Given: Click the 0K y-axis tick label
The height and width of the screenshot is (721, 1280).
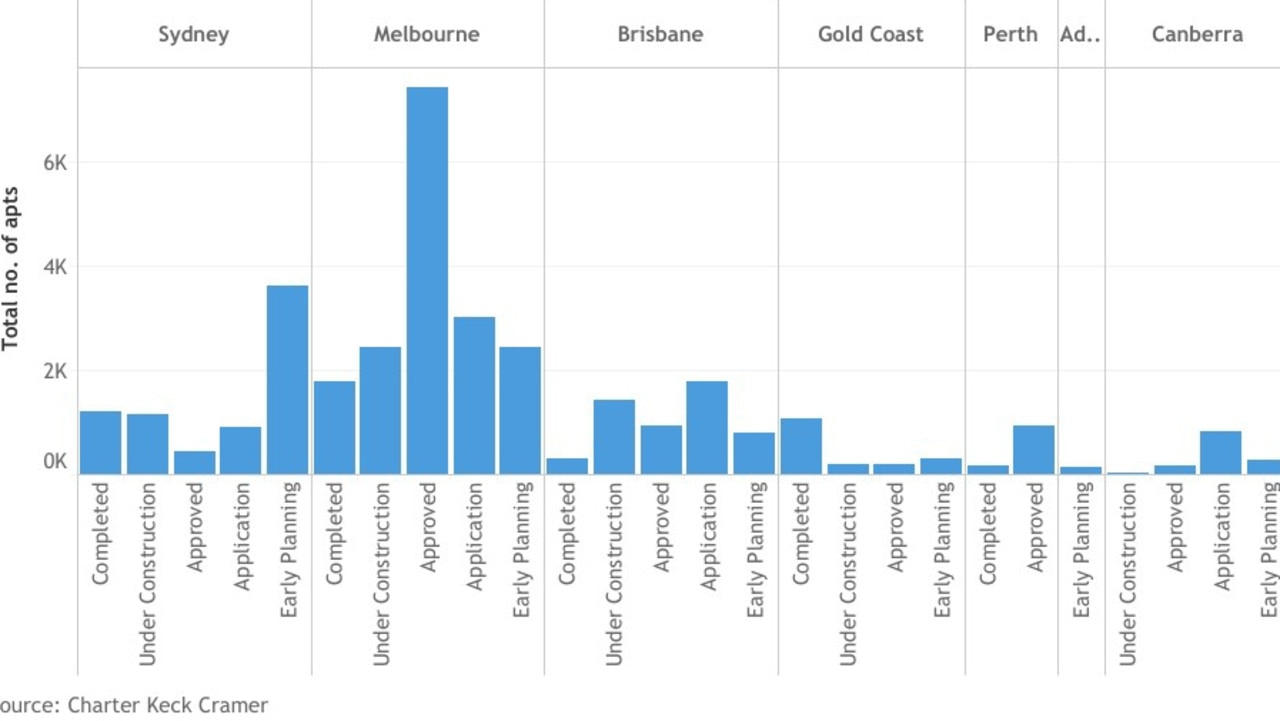Looking at the screenshot, I should [55, 463].
